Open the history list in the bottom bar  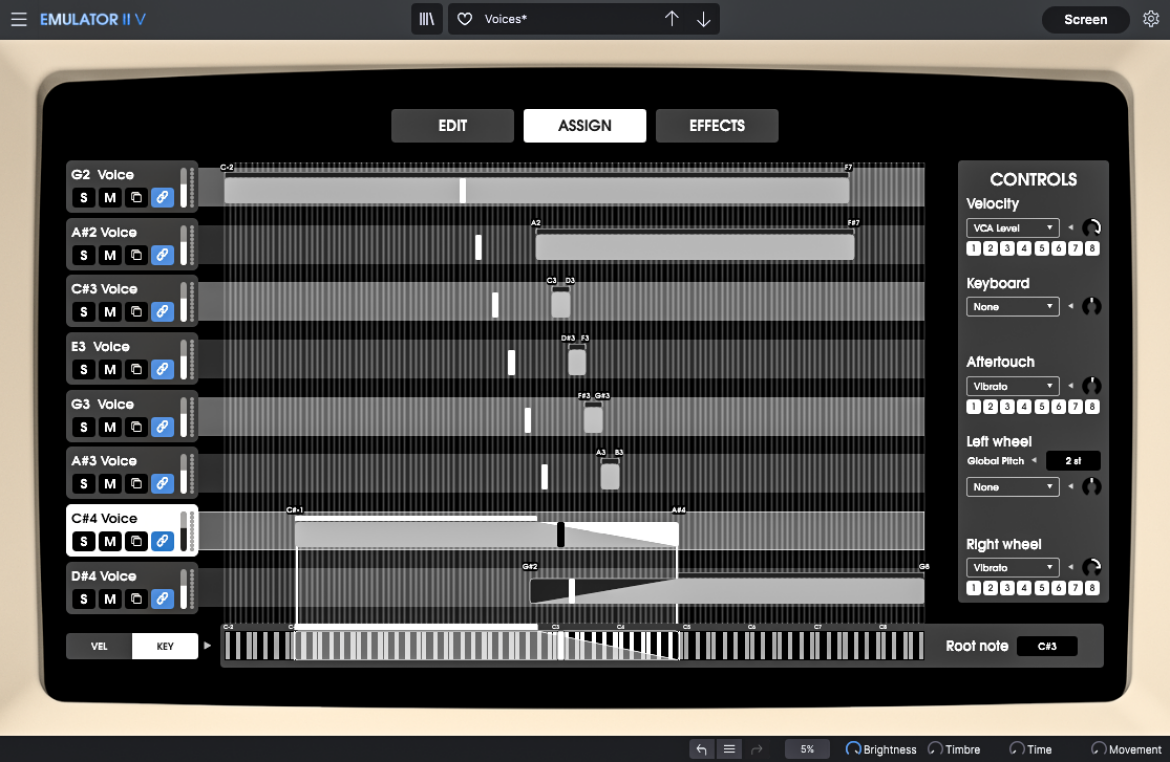click(x=729, y=749)
